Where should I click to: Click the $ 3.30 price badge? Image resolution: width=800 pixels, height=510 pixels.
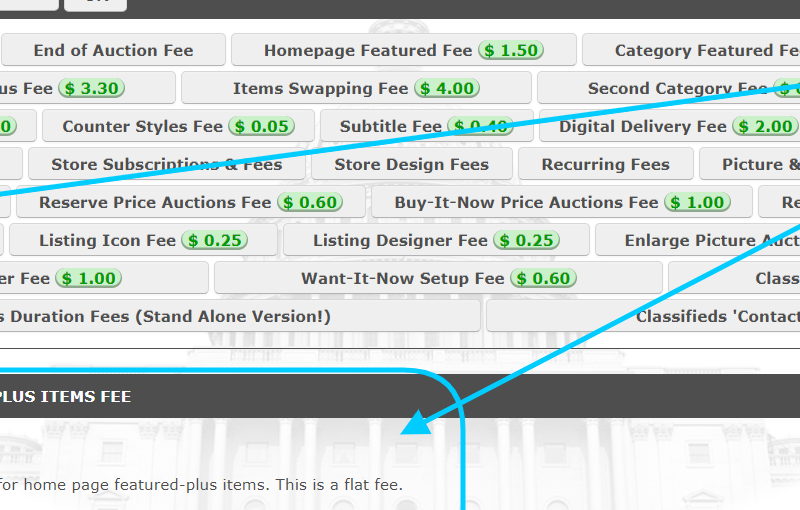[x=91, y=88]
